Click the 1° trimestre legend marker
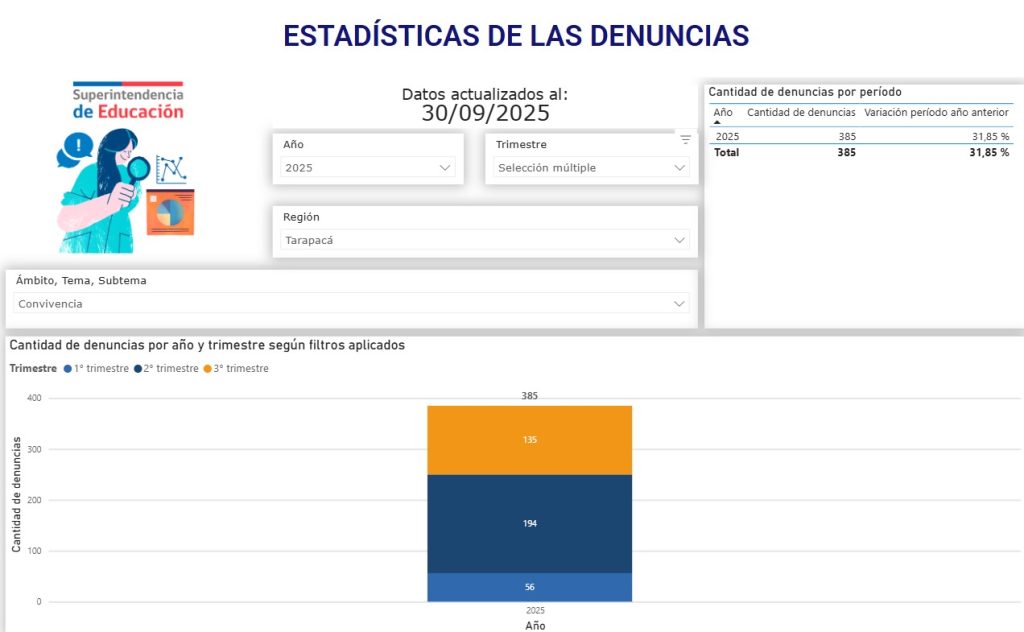This screenshot has width=1024, height=632. pos(67,369)
